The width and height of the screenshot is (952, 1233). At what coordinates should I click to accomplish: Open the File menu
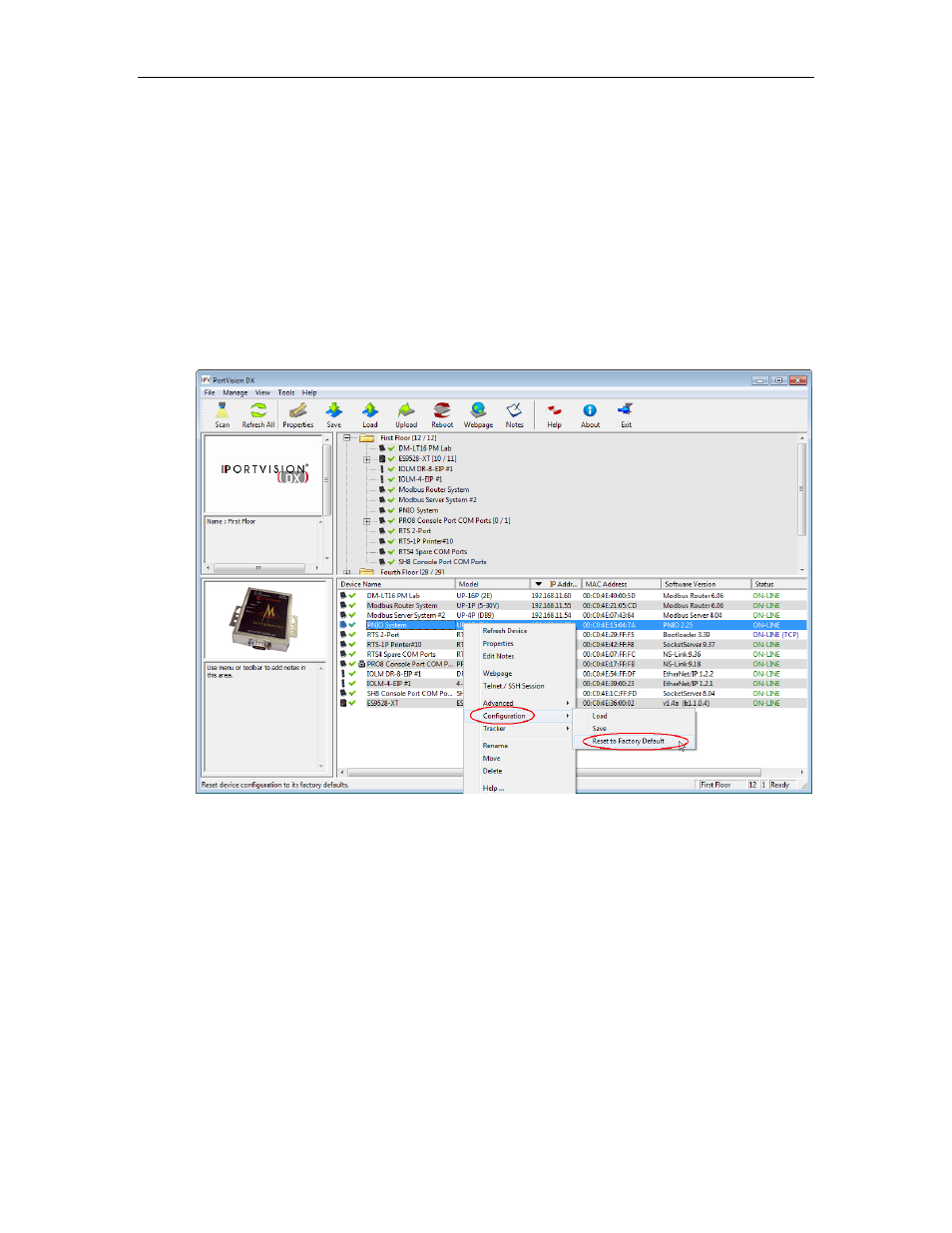210,393
